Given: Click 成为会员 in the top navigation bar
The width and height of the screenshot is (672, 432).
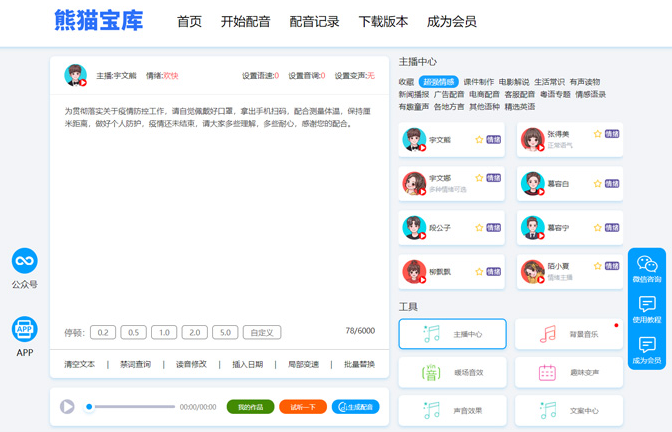Looking at the screenshot, I should (x=452, y=21).
